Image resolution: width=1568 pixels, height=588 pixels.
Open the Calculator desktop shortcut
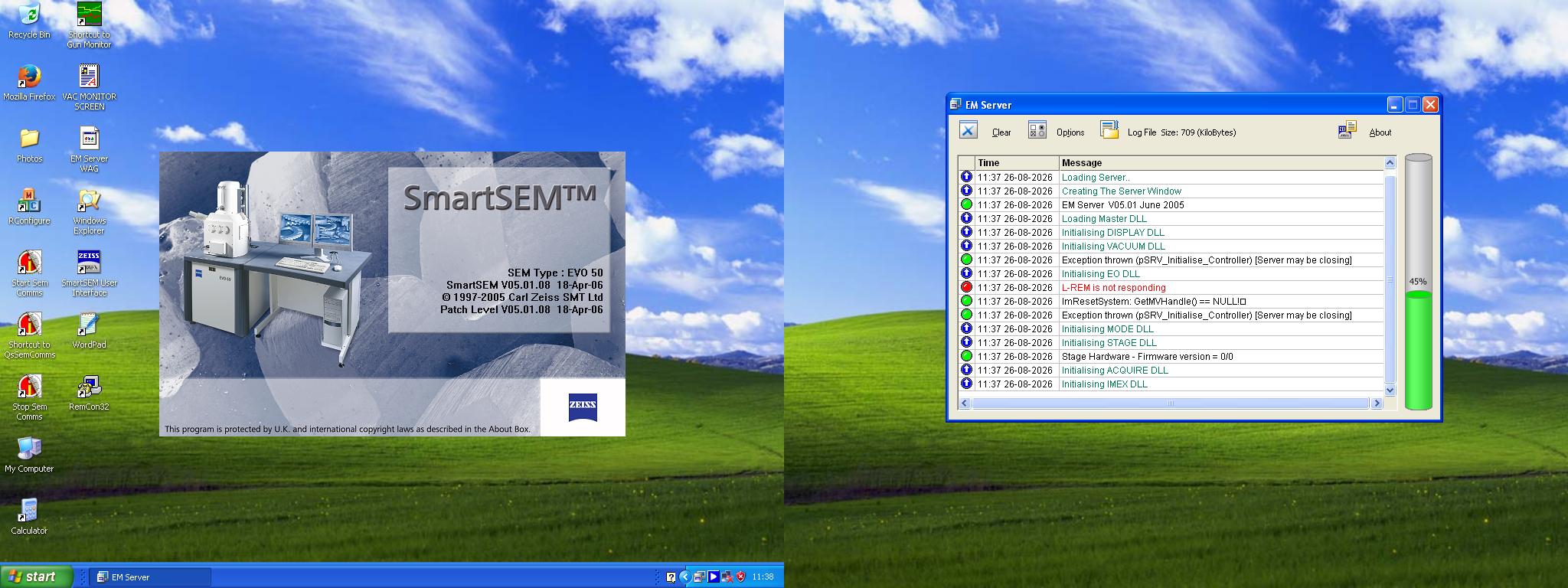[29, 517]
